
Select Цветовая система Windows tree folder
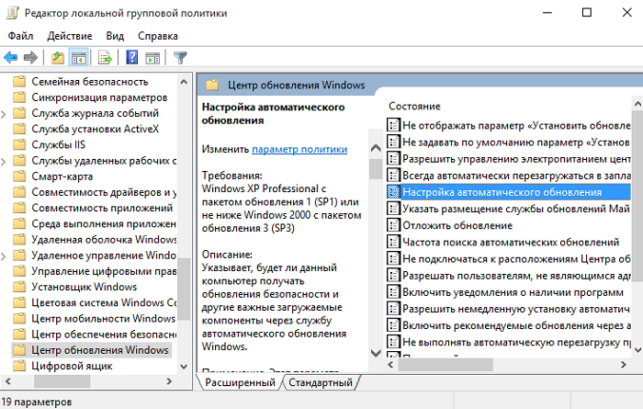[x=104, y=303]
